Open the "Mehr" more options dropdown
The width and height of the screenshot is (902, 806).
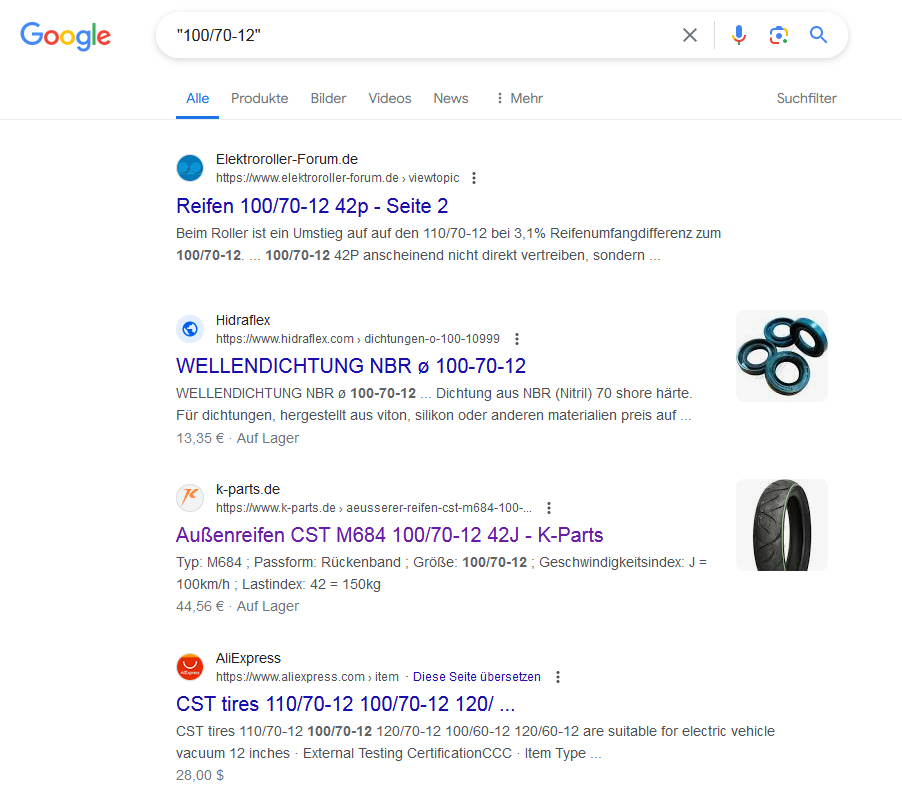(519, 98)
